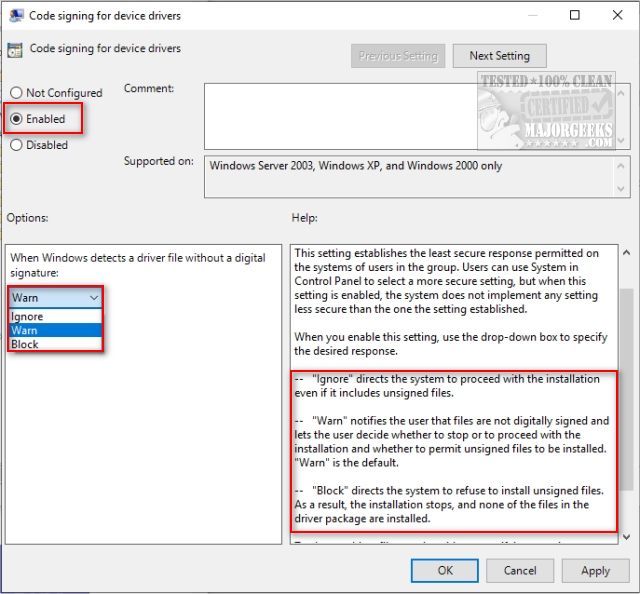Apply the policy changes
Viewport: 640px width, 594px height.
(596, 570)
